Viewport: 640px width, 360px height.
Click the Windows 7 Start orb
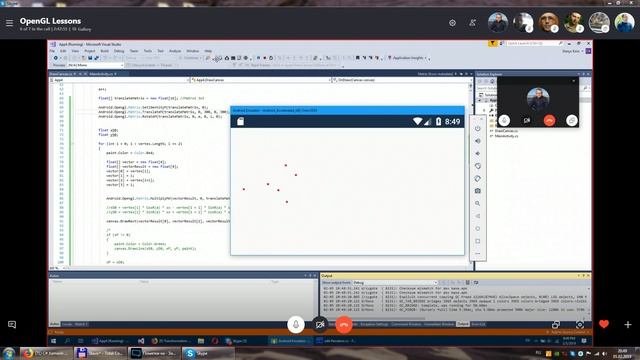(x=9, y=353)
